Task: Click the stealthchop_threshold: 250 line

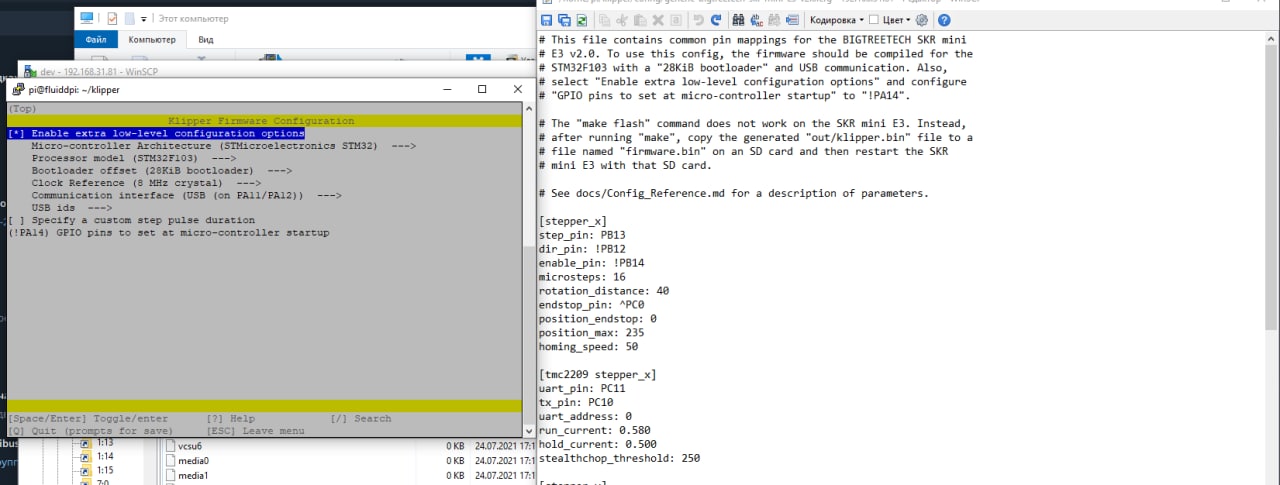Action: pyautogui.click(x=619, y=458)
